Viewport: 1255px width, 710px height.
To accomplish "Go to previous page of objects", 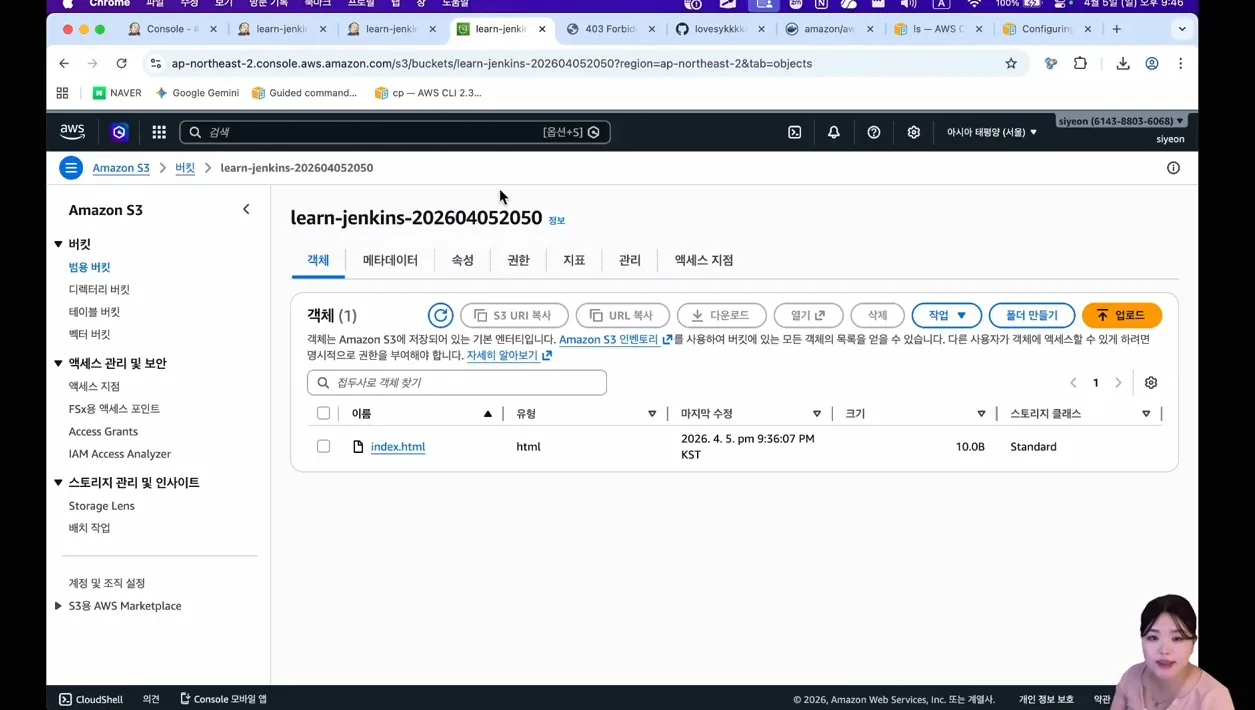I will [1073, 383].
